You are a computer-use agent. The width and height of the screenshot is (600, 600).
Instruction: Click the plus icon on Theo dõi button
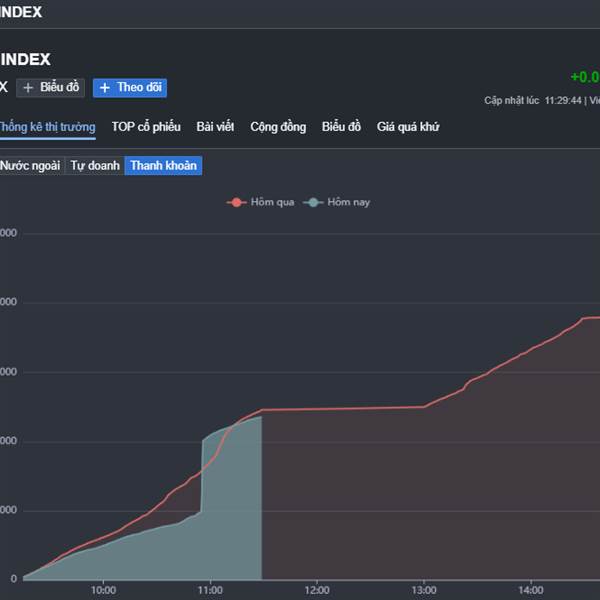tap(105, 88)
